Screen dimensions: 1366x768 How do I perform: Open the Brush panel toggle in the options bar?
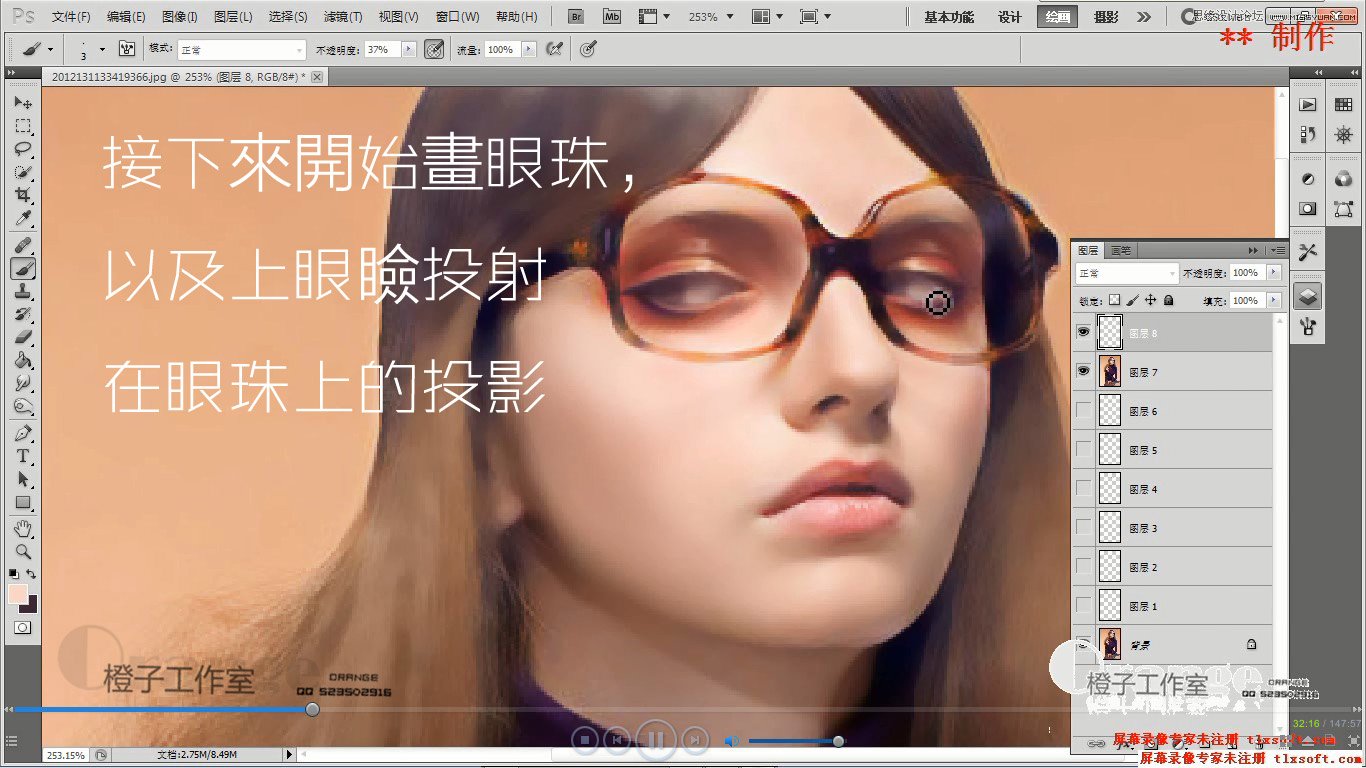click(127, 48)
